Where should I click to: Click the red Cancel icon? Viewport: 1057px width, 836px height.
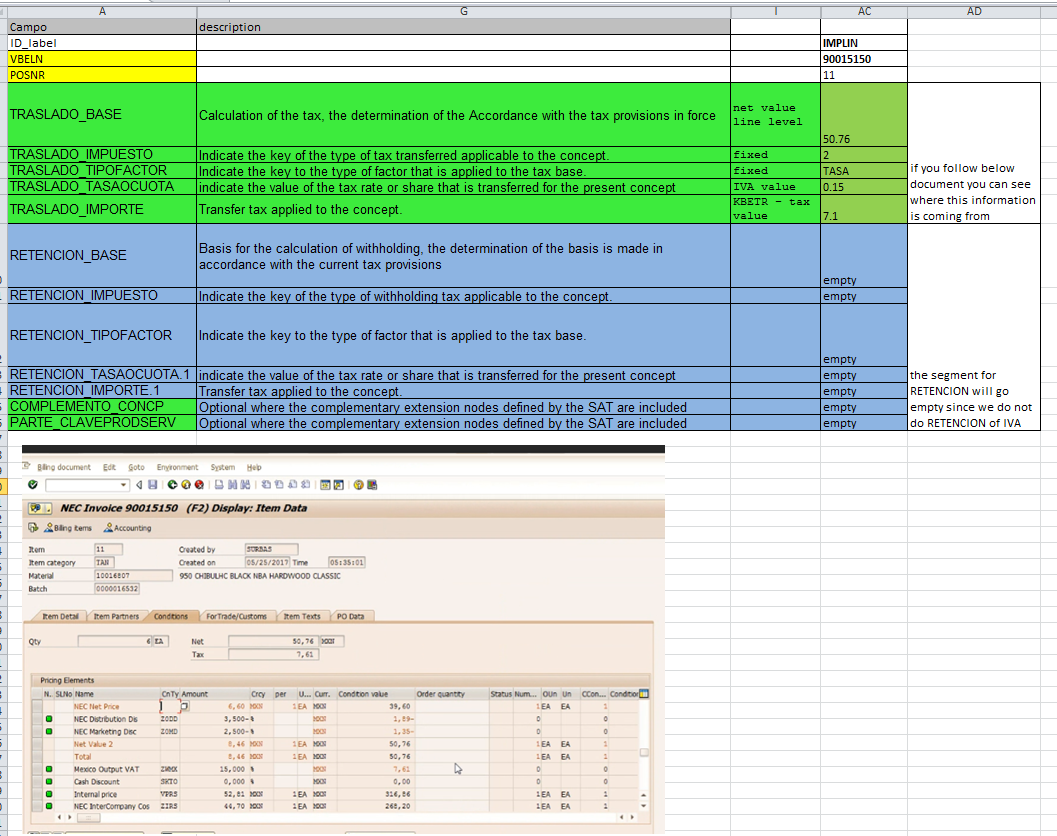pyautogui.click(x=199, y=485)
